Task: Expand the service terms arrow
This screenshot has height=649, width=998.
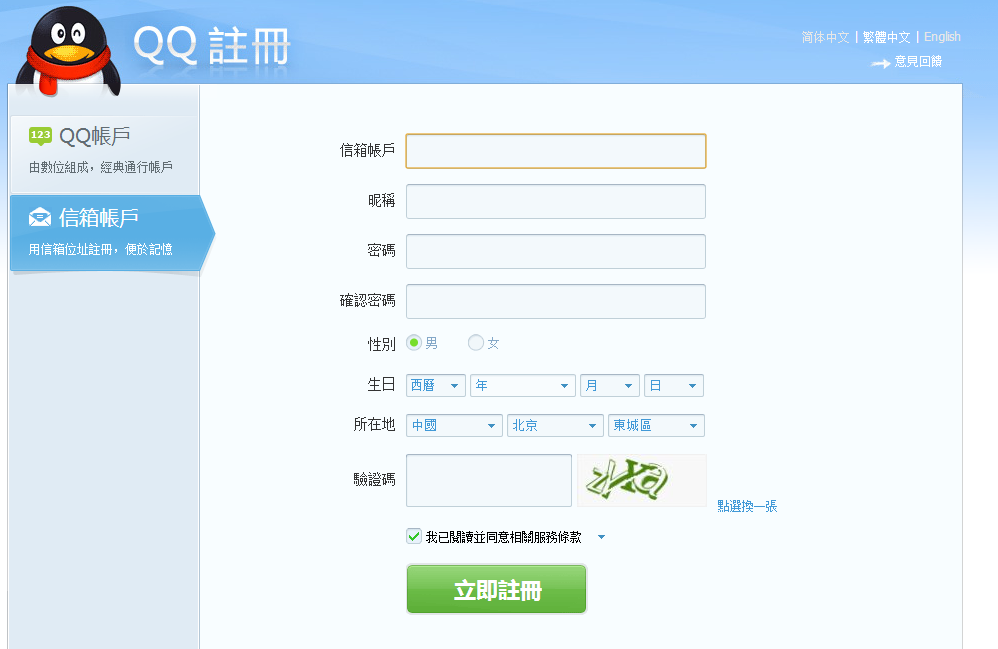Action: coord(601,537)
